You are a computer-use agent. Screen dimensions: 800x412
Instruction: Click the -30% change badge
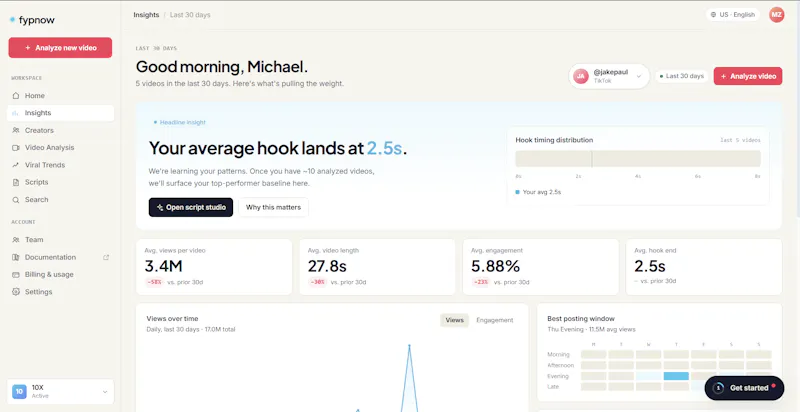[x=317, y=282]
